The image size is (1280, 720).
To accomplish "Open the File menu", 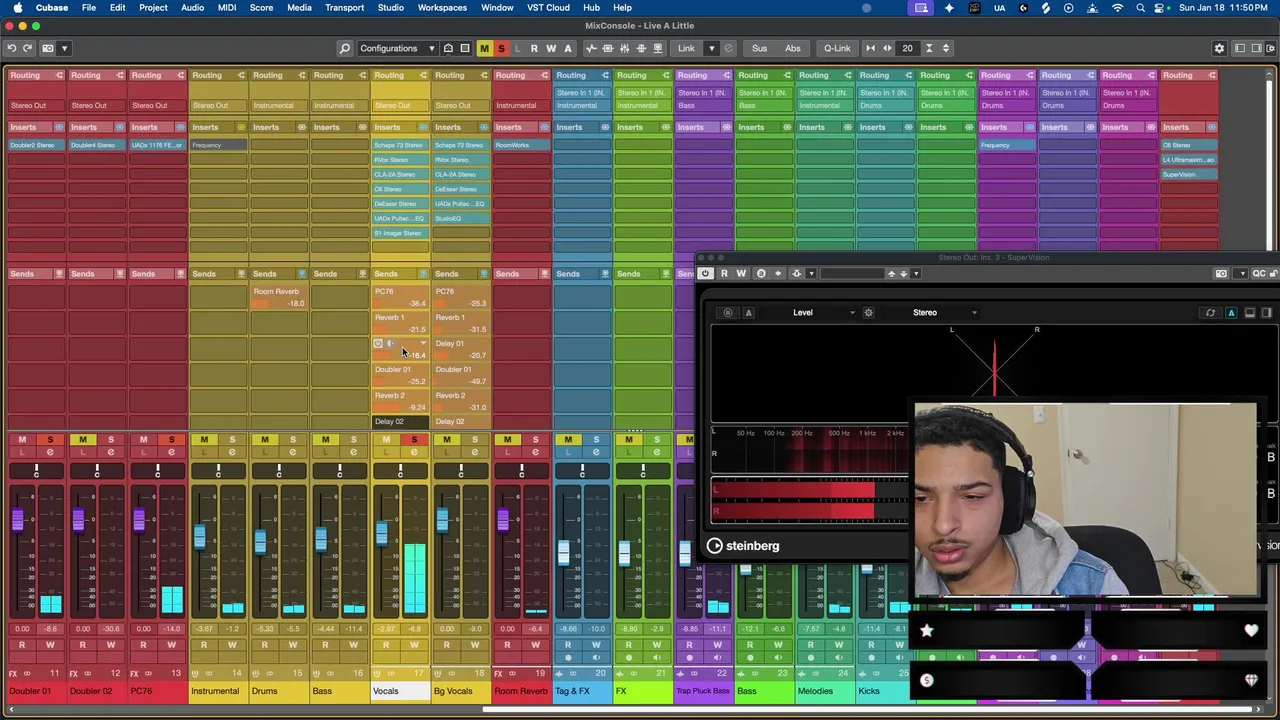I will 89,8.
